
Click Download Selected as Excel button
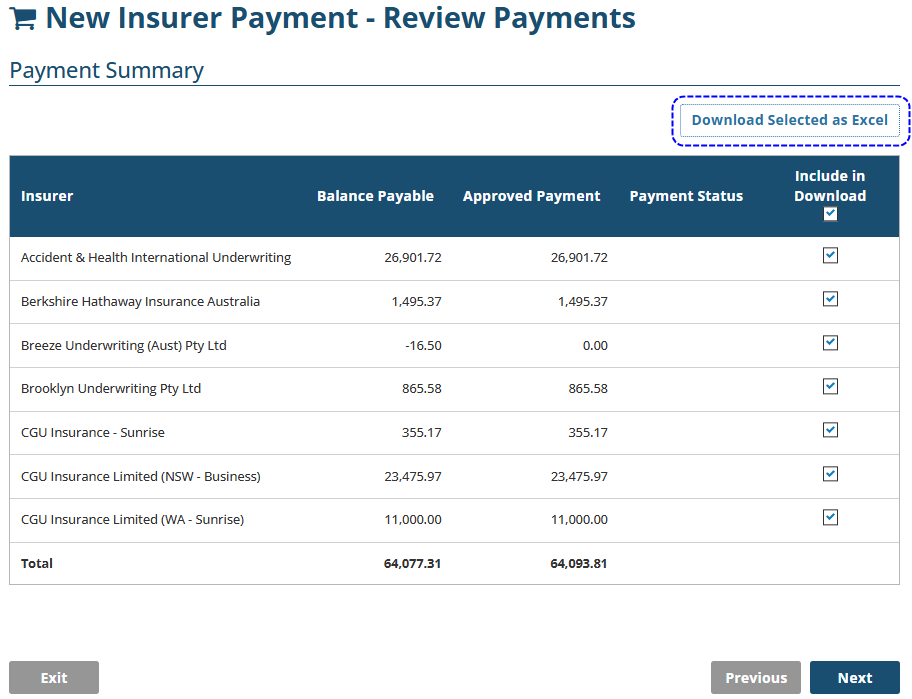[789, 120]
